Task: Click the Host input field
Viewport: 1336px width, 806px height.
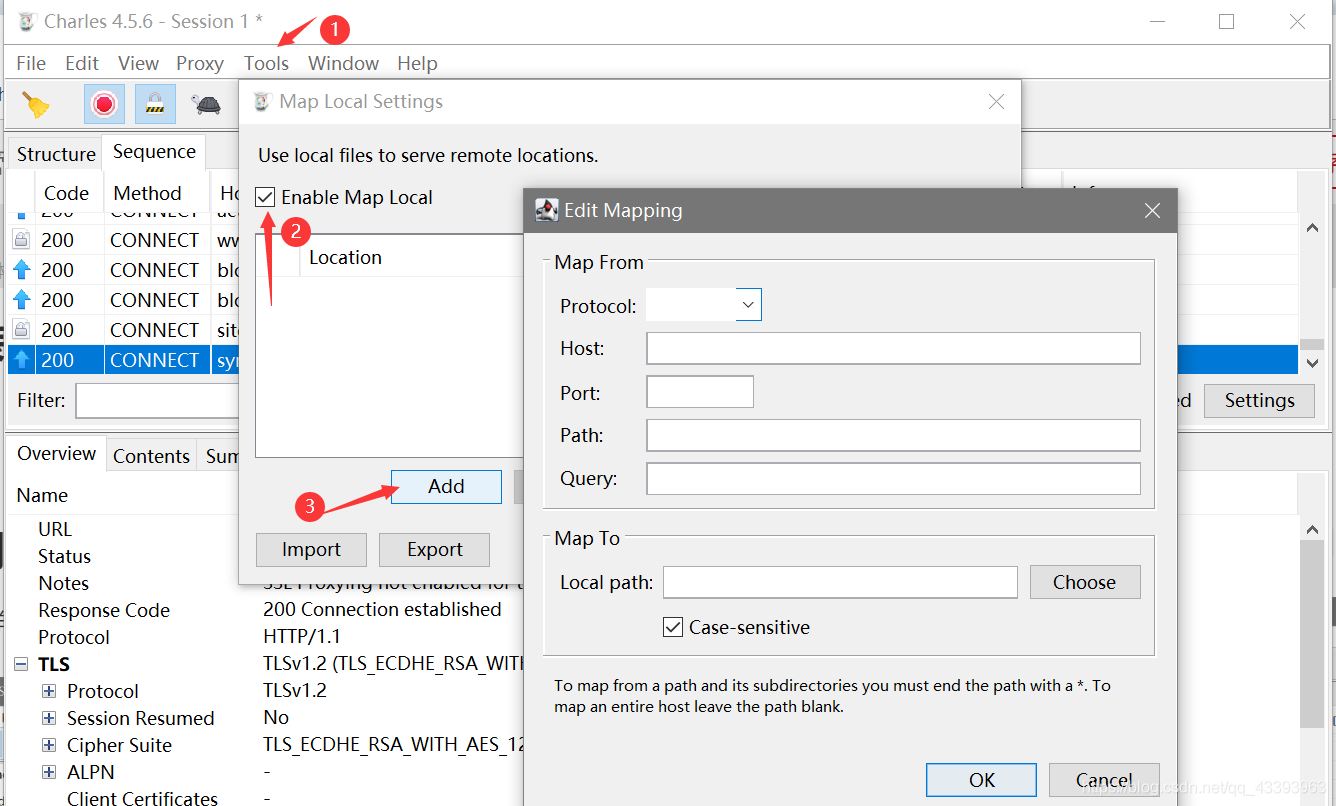Action: click(893, 348)
